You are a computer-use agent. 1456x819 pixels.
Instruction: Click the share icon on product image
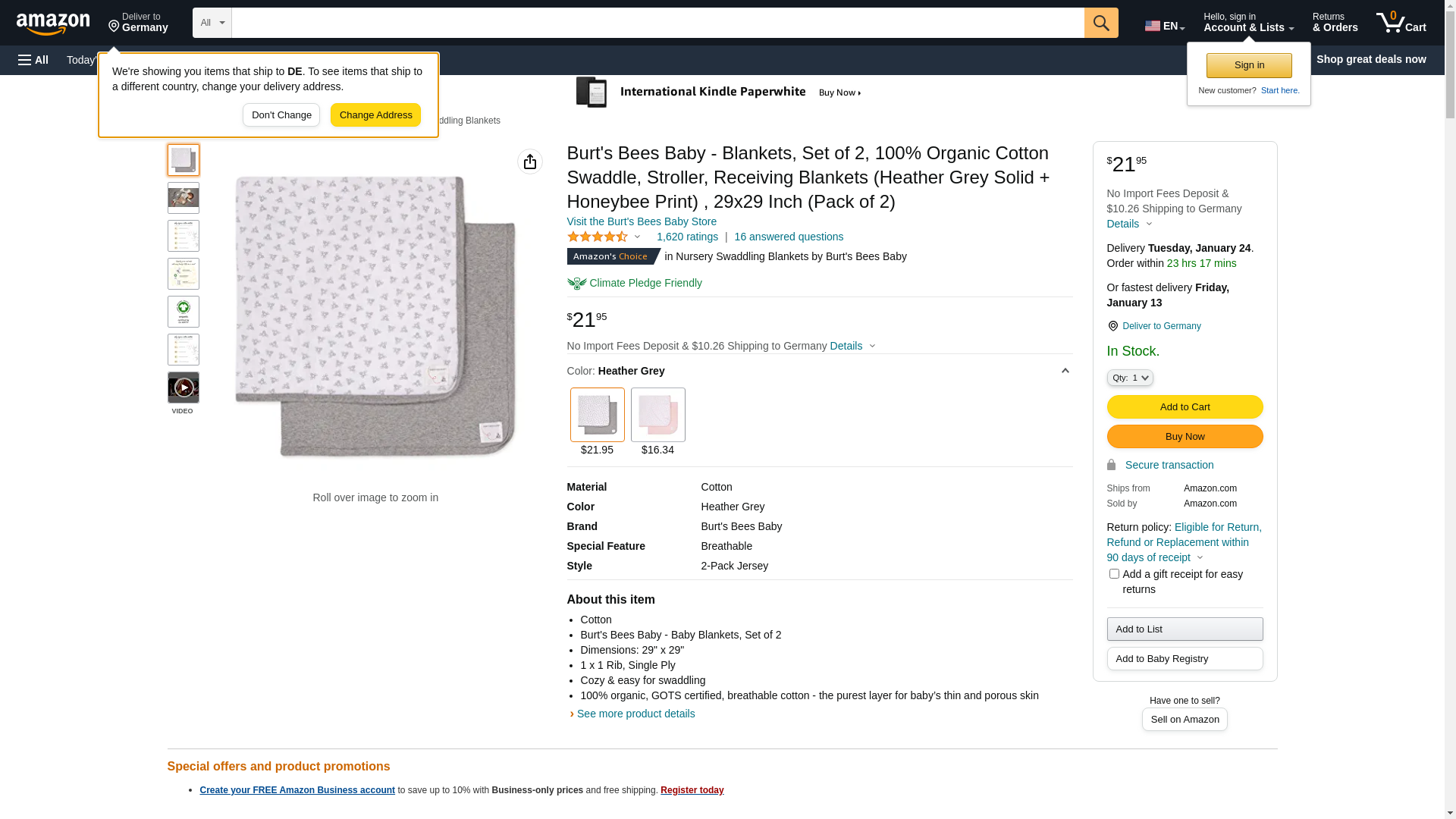(530, 162)
